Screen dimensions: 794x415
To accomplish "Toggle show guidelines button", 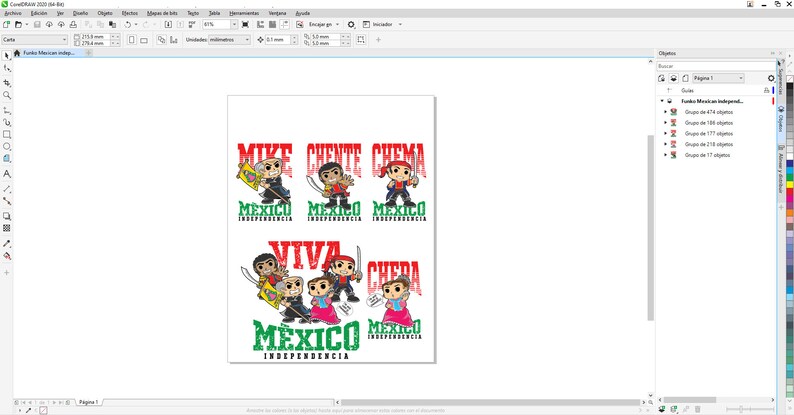I will [x=285, y=24].
